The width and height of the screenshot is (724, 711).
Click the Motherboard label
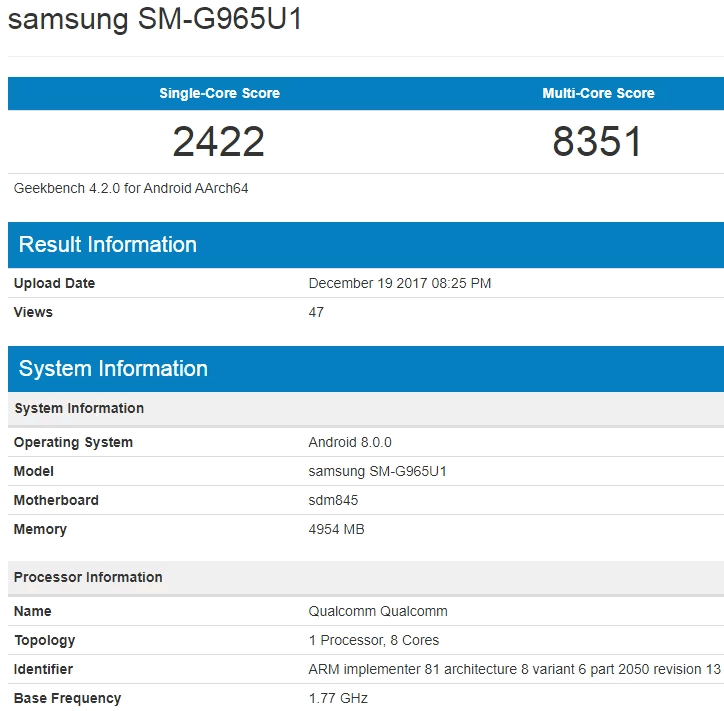click(x=56, y=500)
